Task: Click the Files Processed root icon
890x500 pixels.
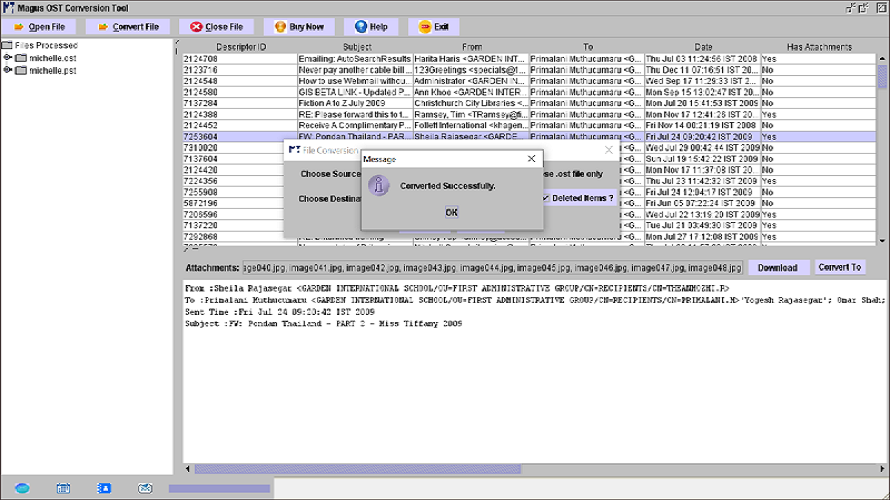Action: (7, 45)
